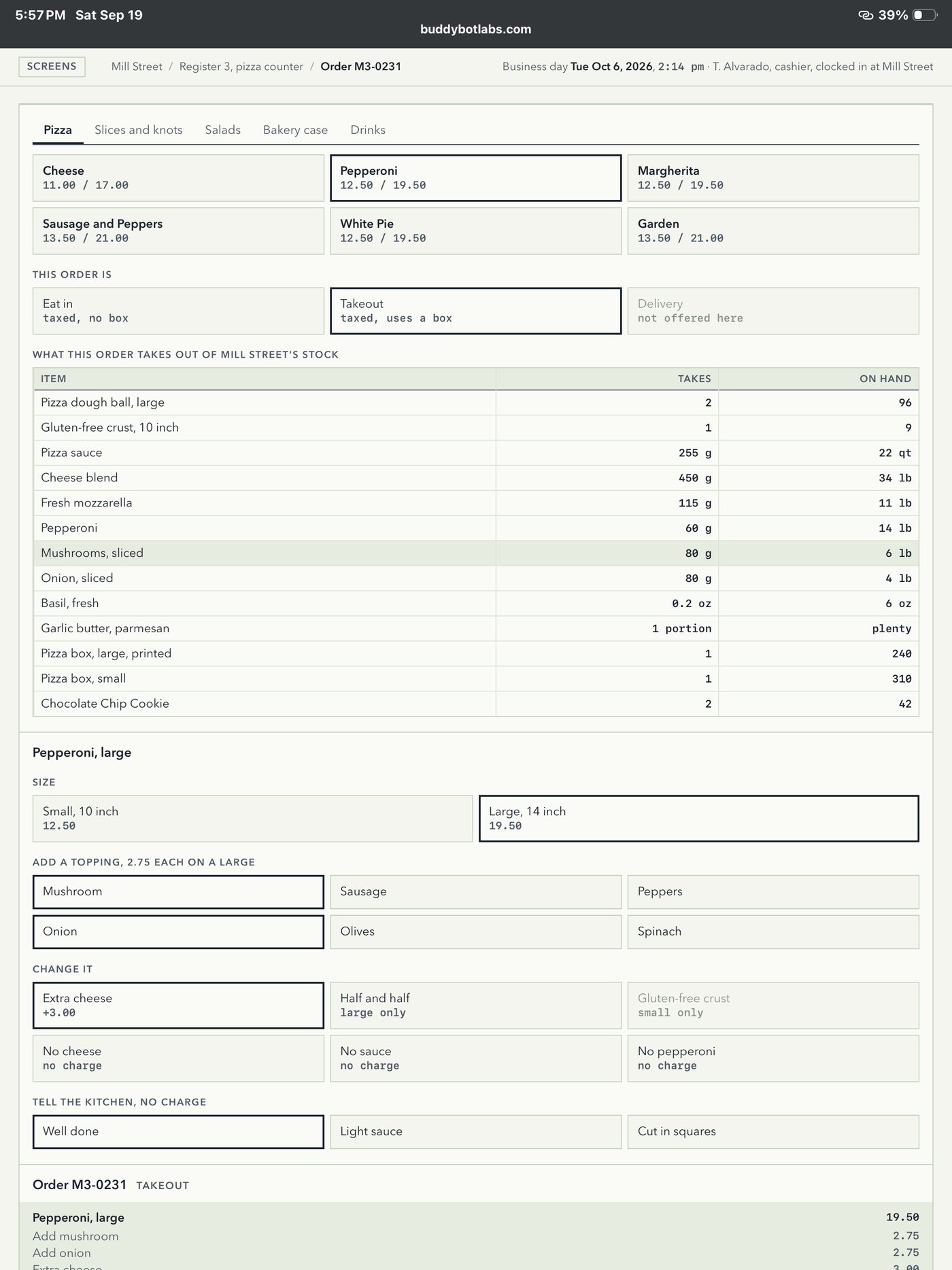This screenshot has width=952, height=1270.
Task: Enable Half and half option
Action: coord(476,1006)
